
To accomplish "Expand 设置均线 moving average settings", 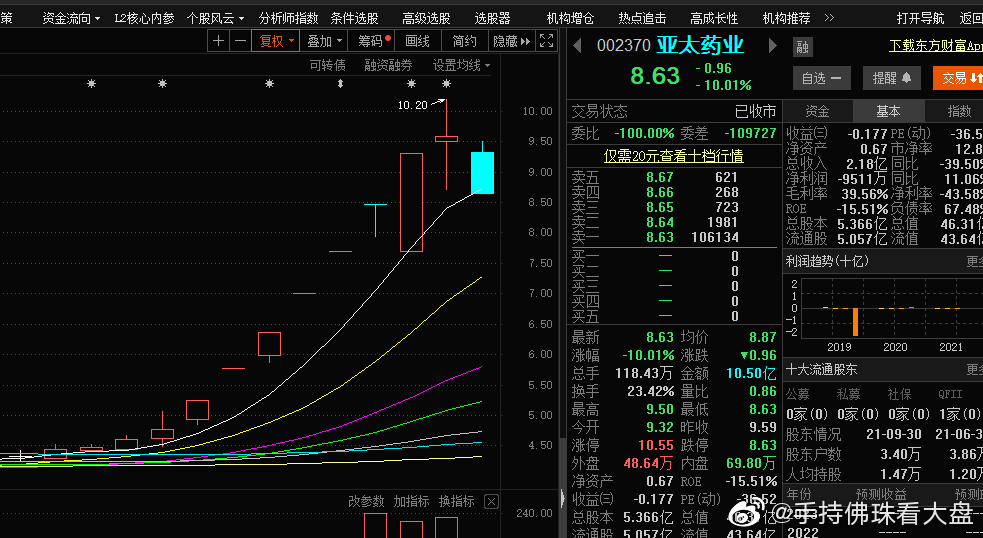I will pos(461,65).
